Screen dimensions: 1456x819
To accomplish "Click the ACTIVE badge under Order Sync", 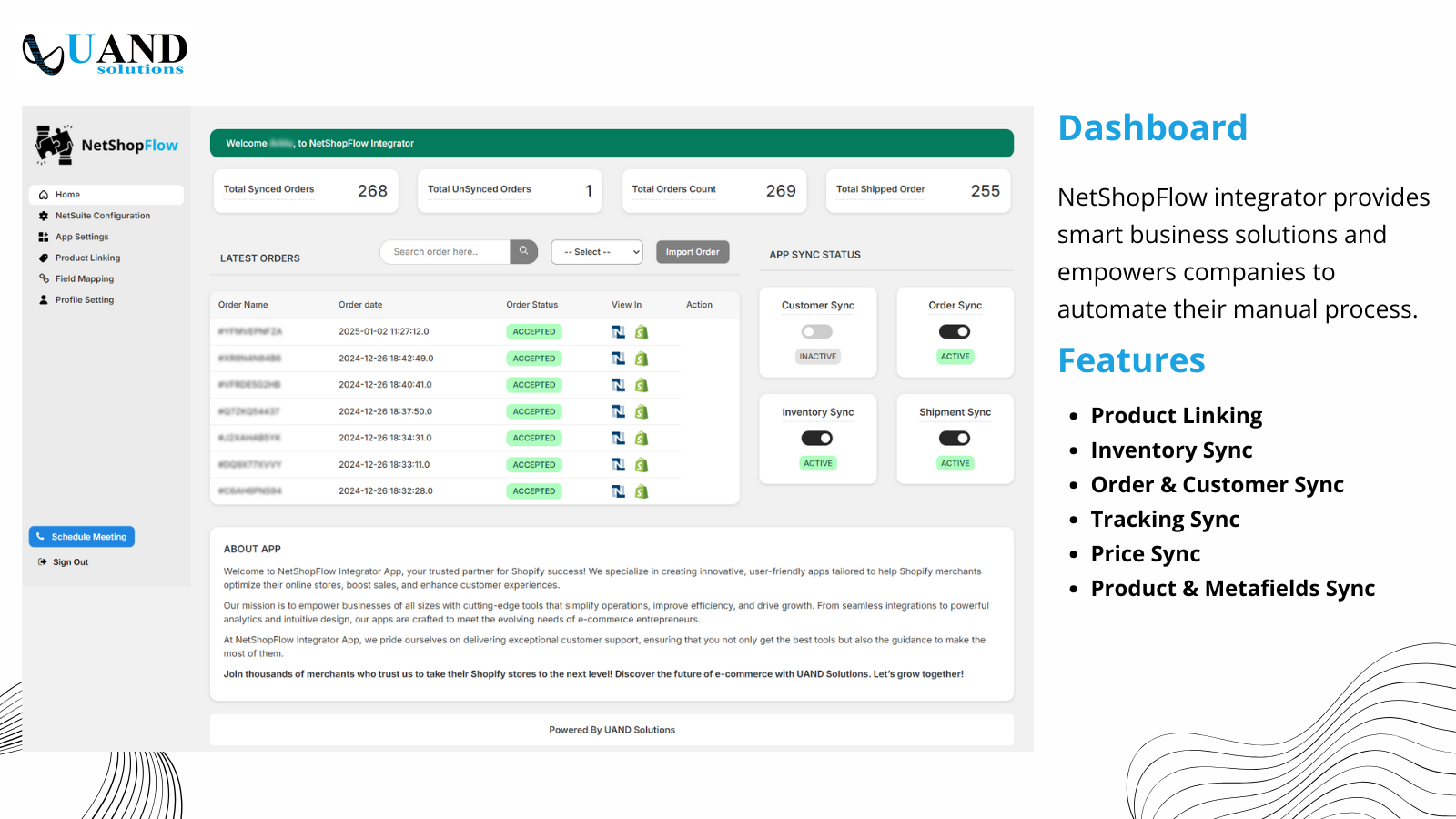I will coord(955,357).
